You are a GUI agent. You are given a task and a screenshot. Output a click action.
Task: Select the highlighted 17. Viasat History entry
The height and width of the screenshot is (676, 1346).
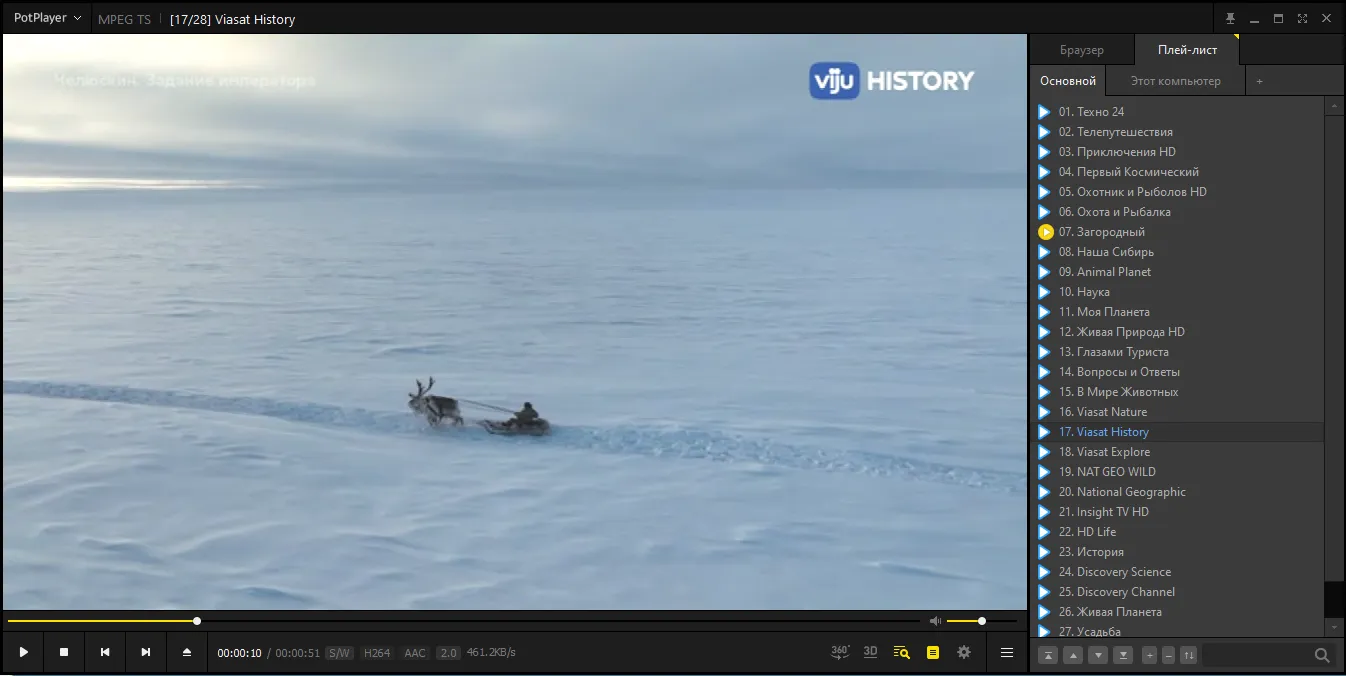[x=1177, y=432]
